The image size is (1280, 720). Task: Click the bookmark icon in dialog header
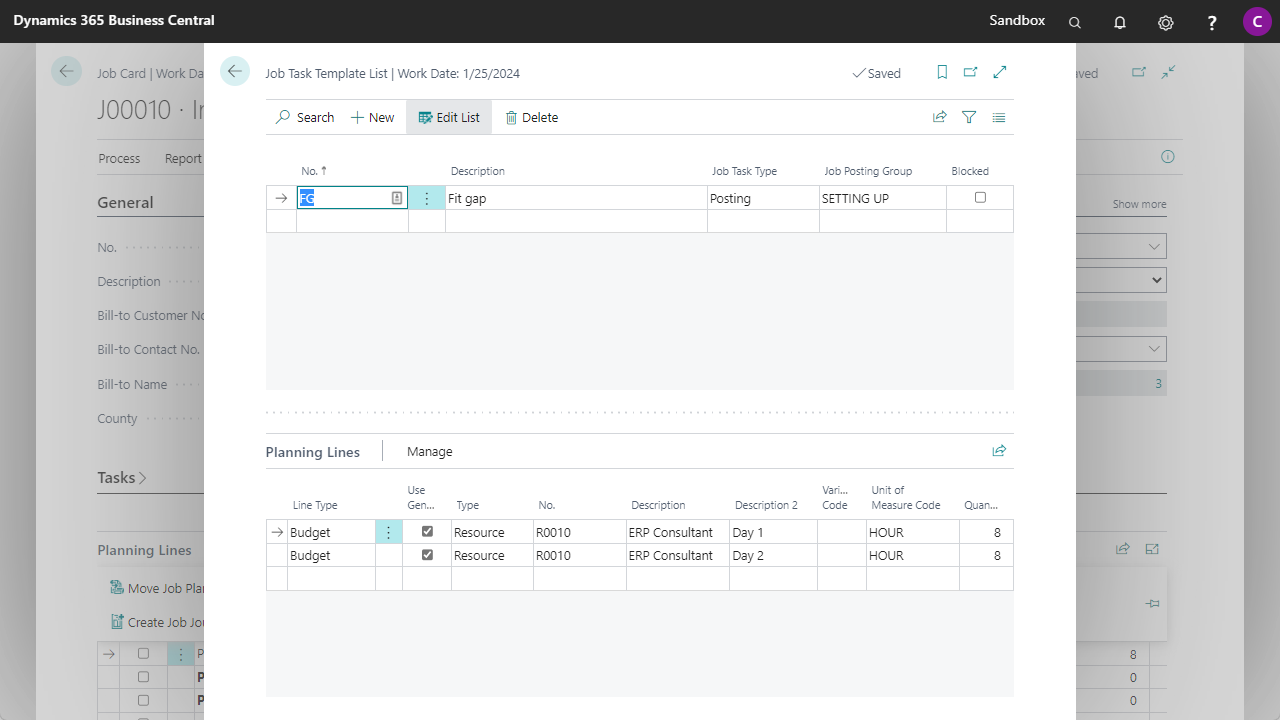[942, 72]
